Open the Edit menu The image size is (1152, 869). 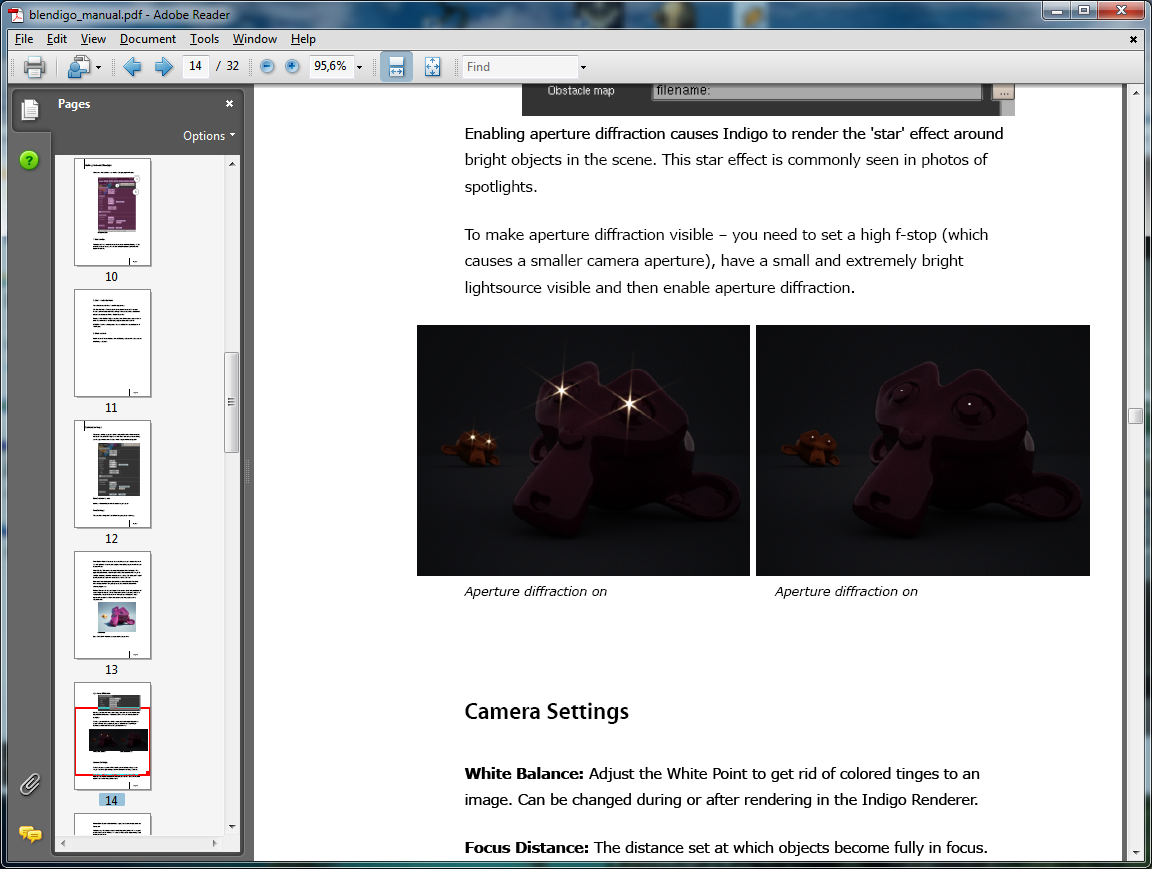(x=57, y=39)
